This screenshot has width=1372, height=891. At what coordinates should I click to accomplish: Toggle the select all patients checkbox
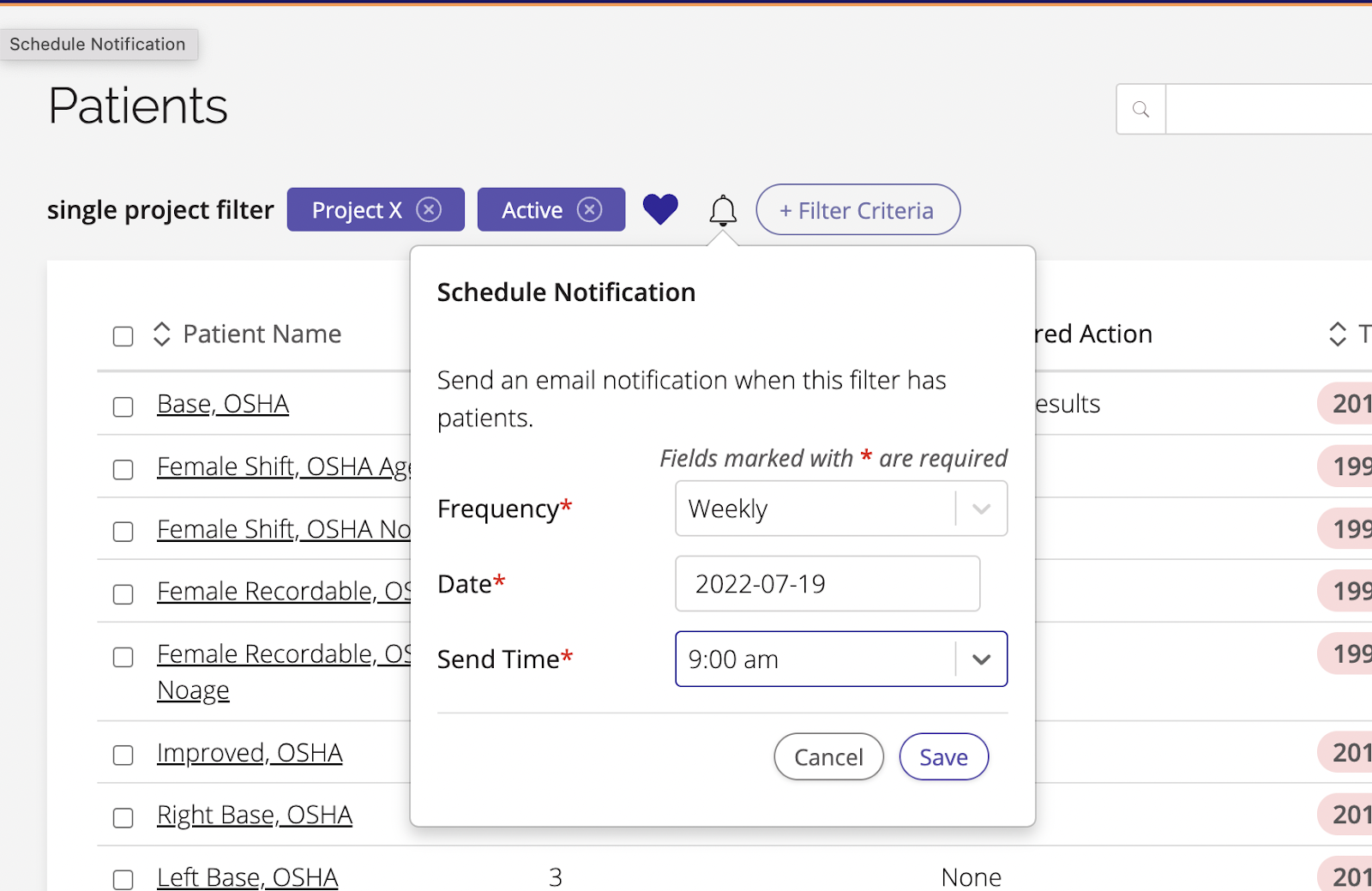tap(123, 335)
